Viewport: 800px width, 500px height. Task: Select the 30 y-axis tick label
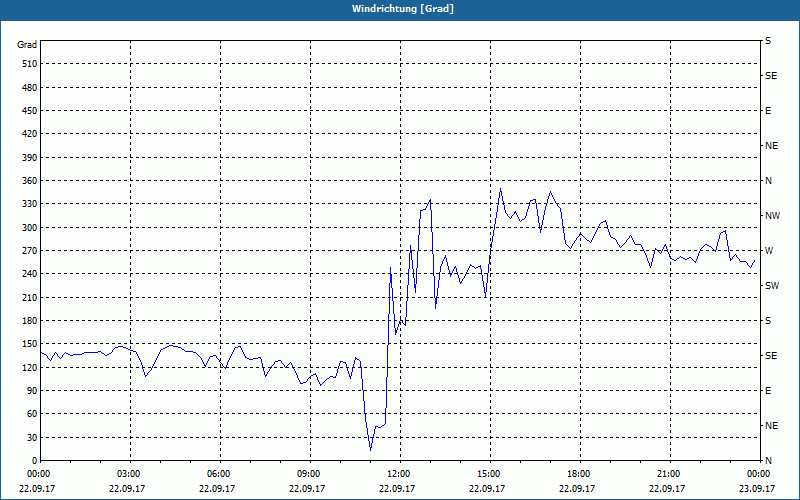32,437
